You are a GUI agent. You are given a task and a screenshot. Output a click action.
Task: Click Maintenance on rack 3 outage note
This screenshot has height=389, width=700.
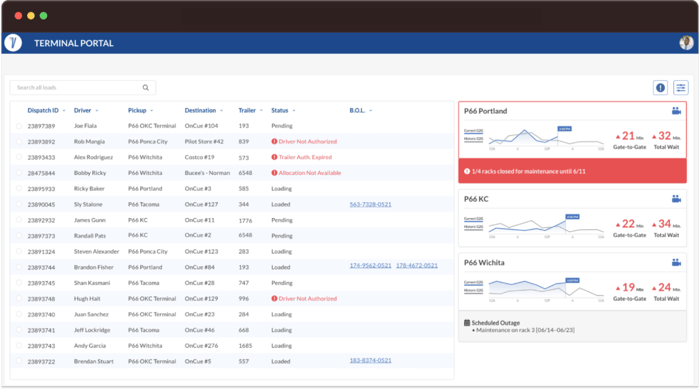[525, 330]
